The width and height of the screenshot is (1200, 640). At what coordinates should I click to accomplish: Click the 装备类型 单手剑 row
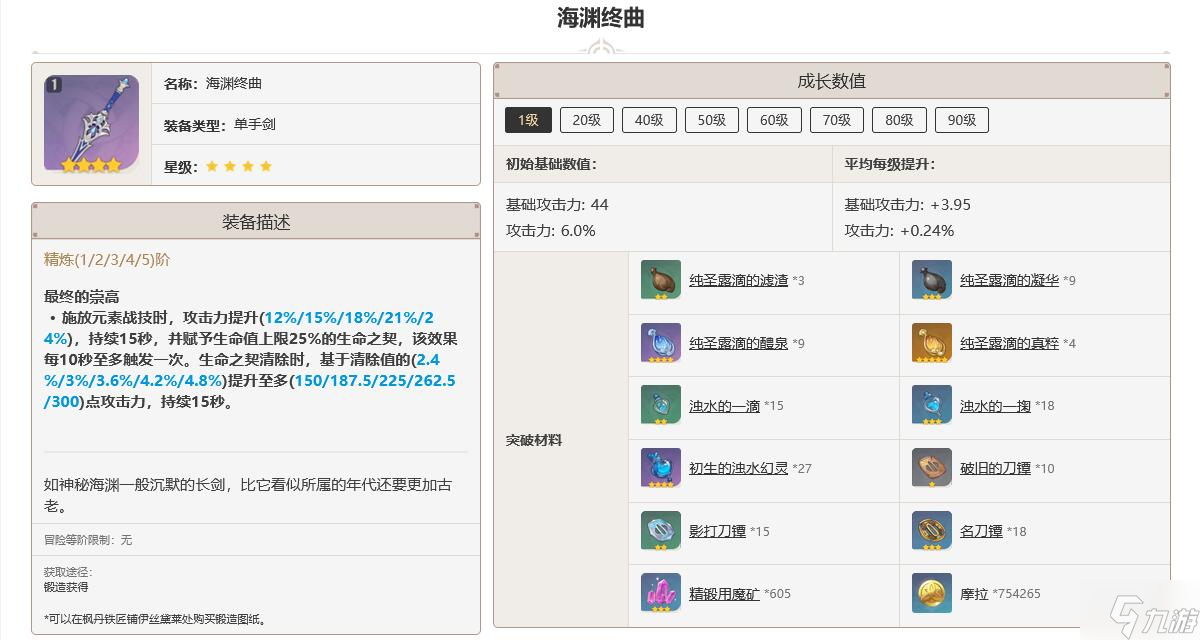[x=316, y=125]
